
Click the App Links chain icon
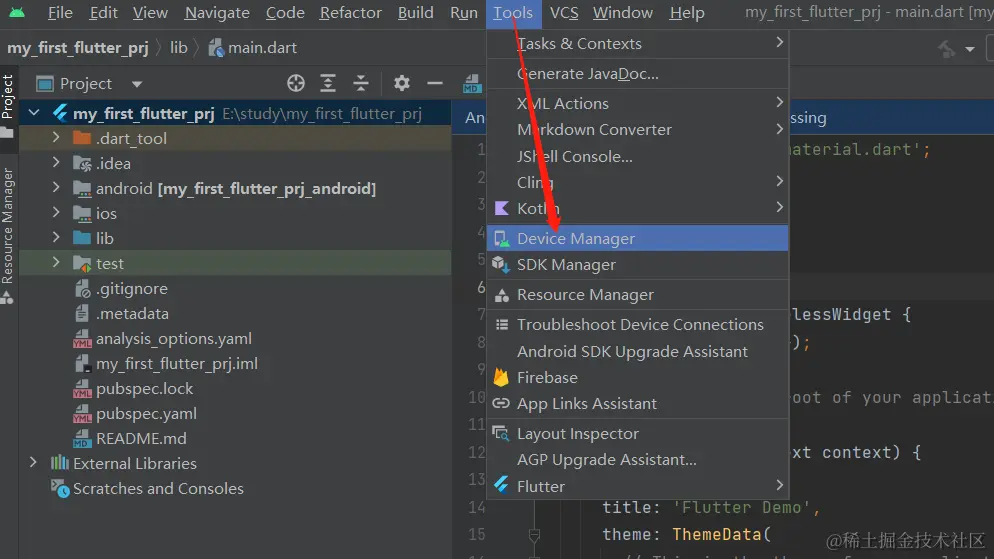point(501,403)
